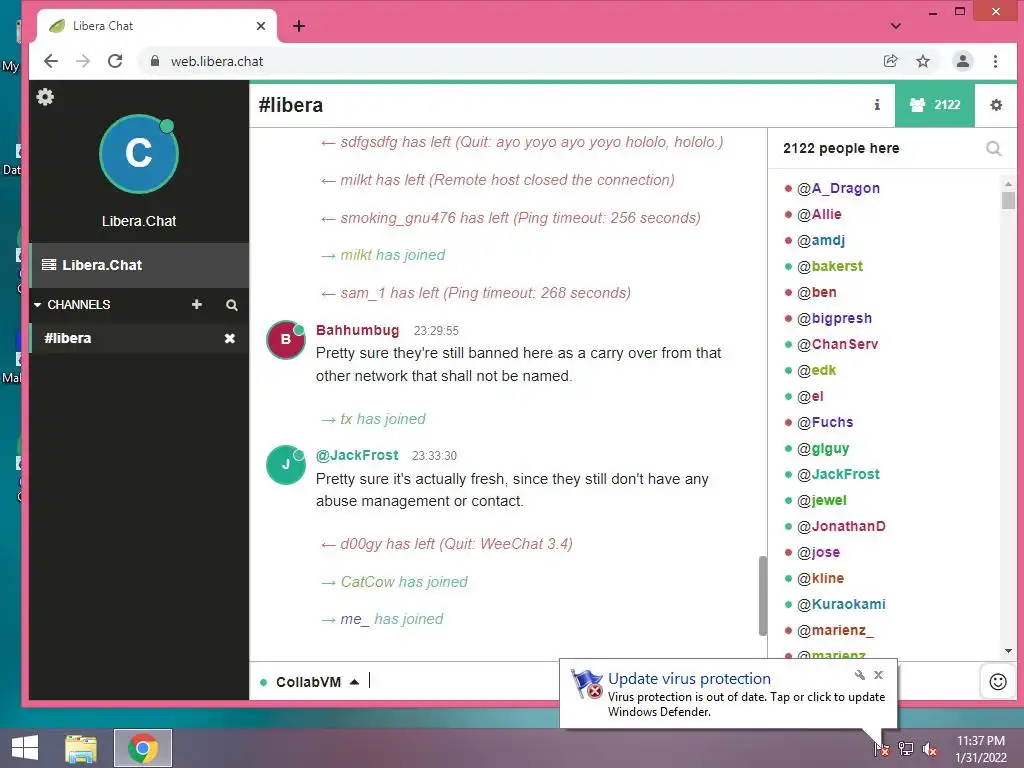Open the CollabVM nick dropdown arrow
Viewport: 1024px width, 768px height.
[355, 682]
